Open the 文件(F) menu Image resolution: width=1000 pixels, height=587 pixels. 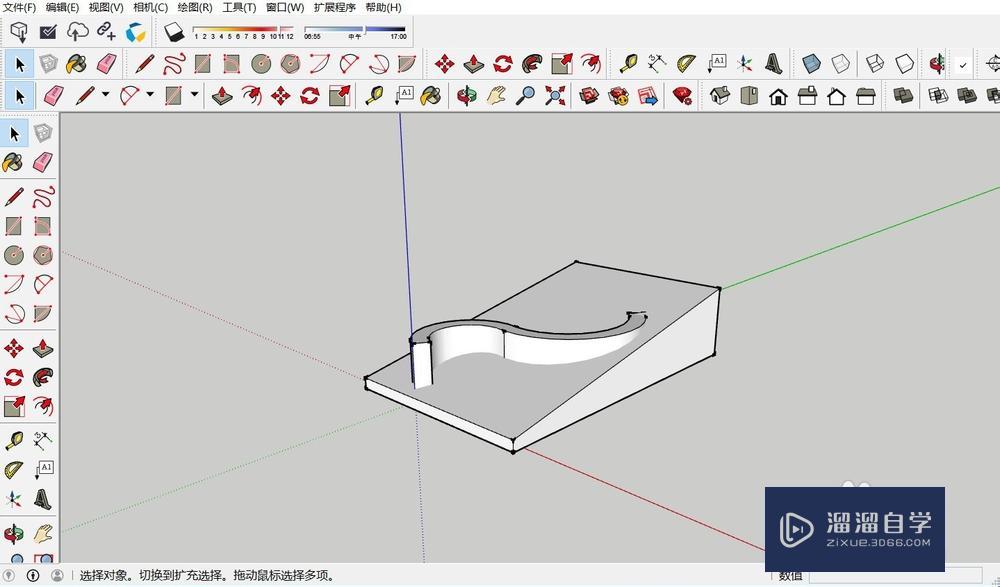click(20, 8)
